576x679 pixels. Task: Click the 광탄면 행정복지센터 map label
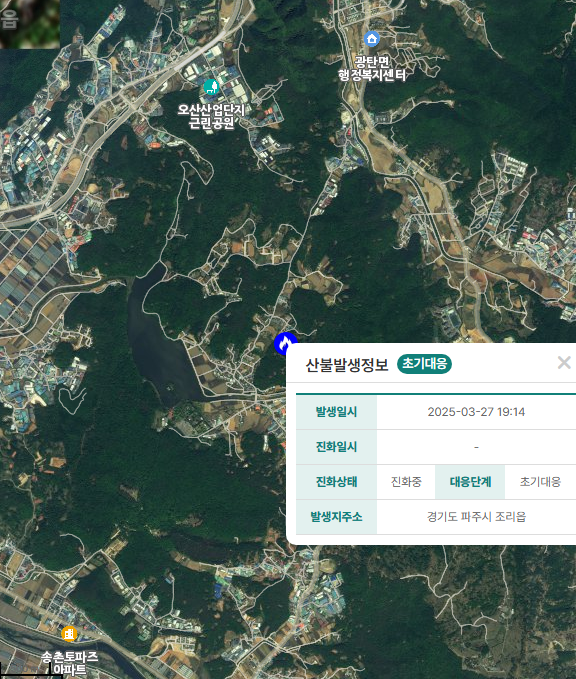pyautogui.click(x=372, y=68)
